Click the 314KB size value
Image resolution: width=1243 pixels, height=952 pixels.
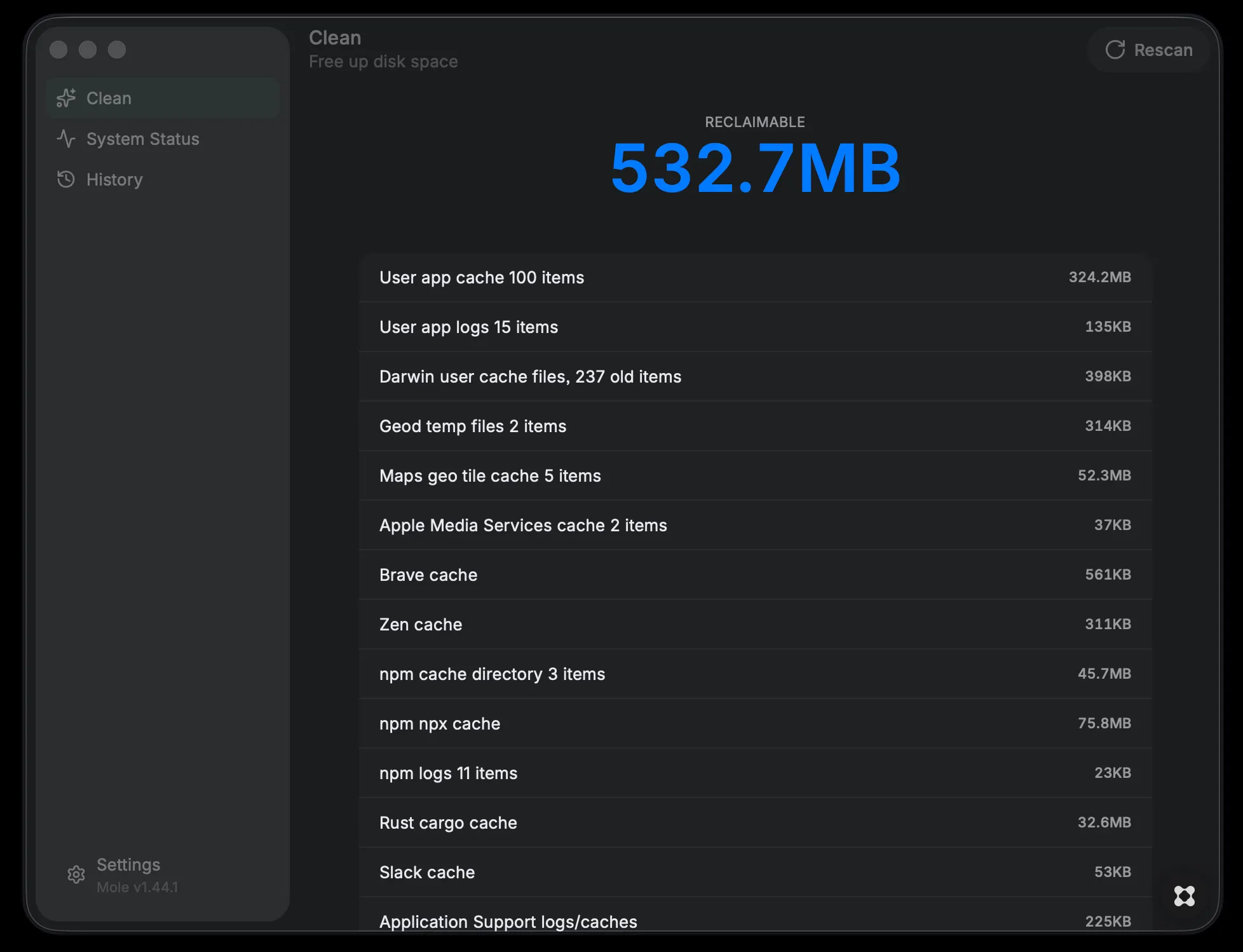point(1108,426)
